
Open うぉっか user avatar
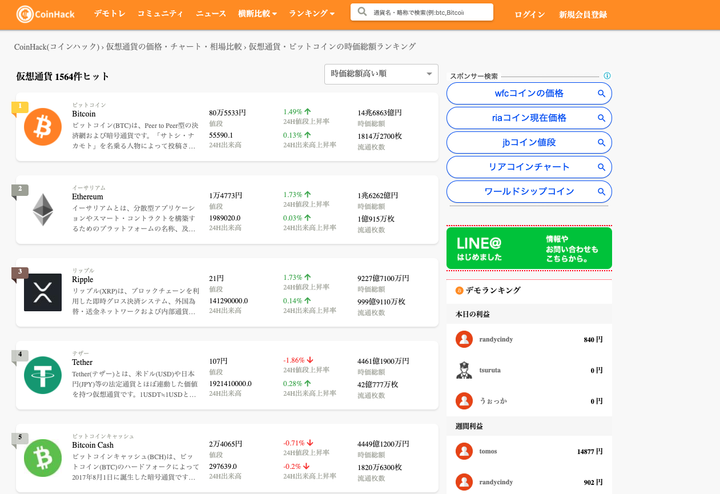(464, 401)
